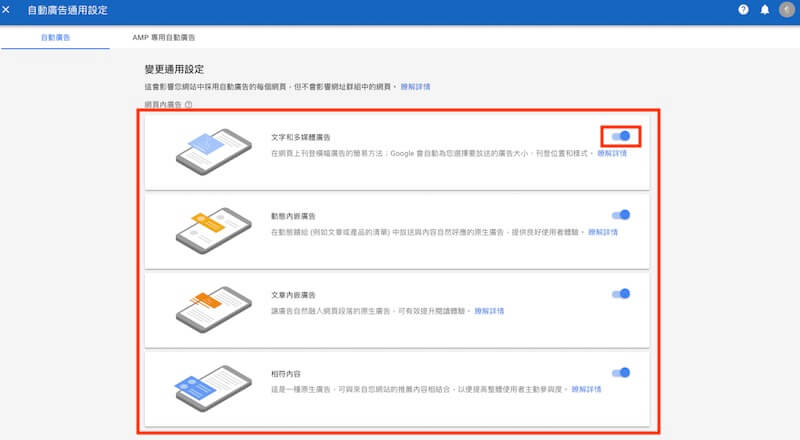
Task: Open the user account avatar
Action: pos(786,11)
